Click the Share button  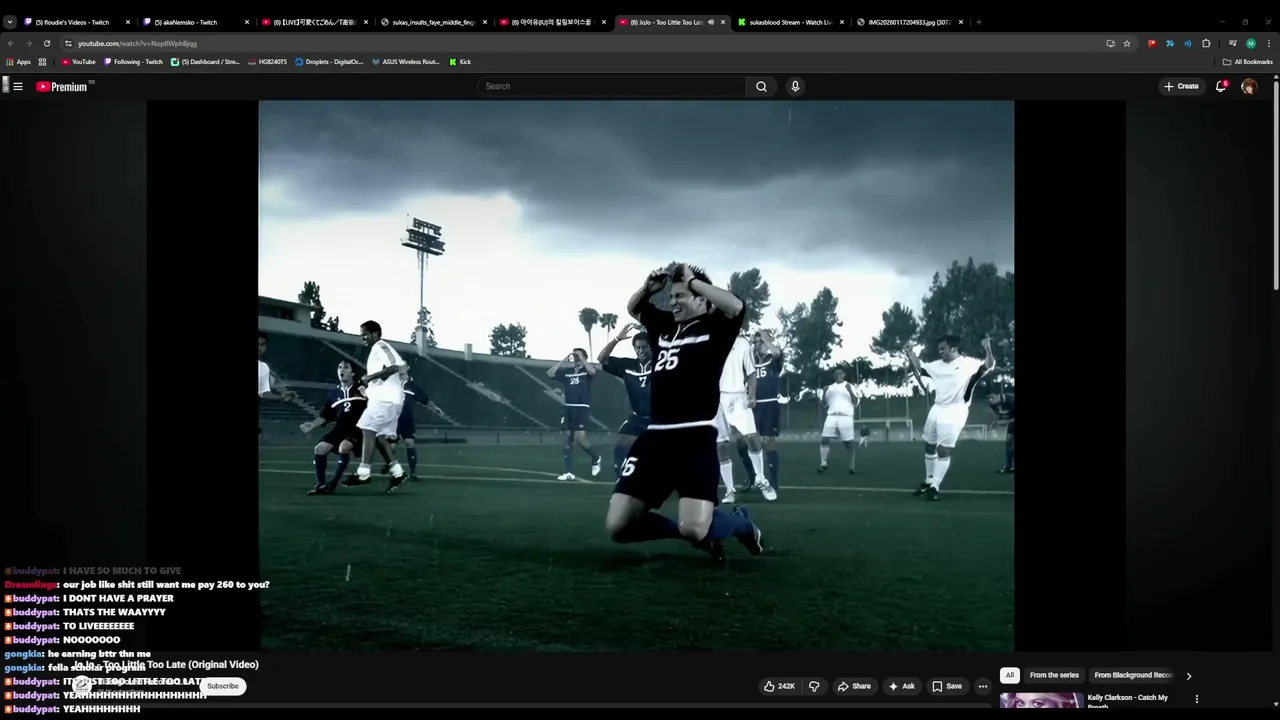pyautogui.click(x=854, y=686)
